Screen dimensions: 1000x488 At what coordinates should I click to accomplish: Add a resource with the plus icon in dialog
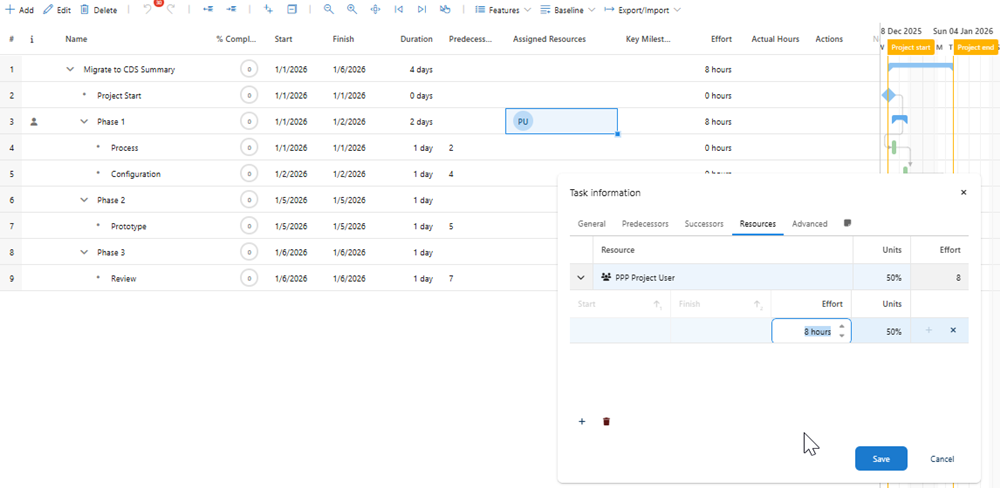click(582, 422)
